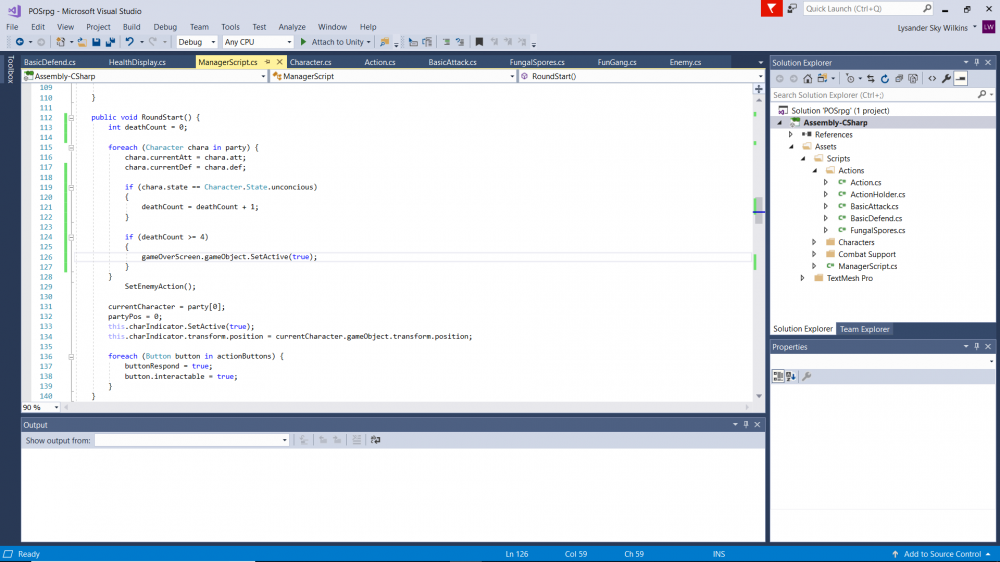Image resolution: width=1000 pixels, height=562 pixels.
Task: Open the 'Show output from' dropdown
Action: pos(191,440)
